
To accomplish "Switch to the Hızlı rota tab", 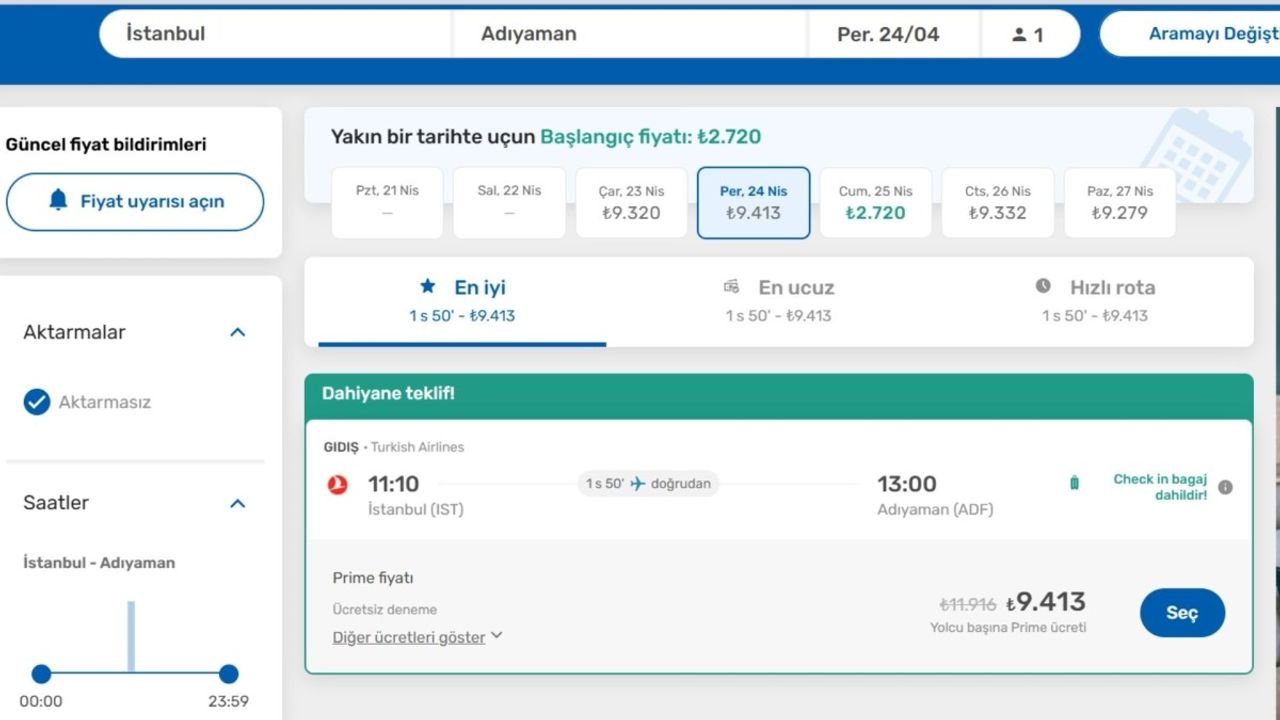I will [x=1095, y=300].
